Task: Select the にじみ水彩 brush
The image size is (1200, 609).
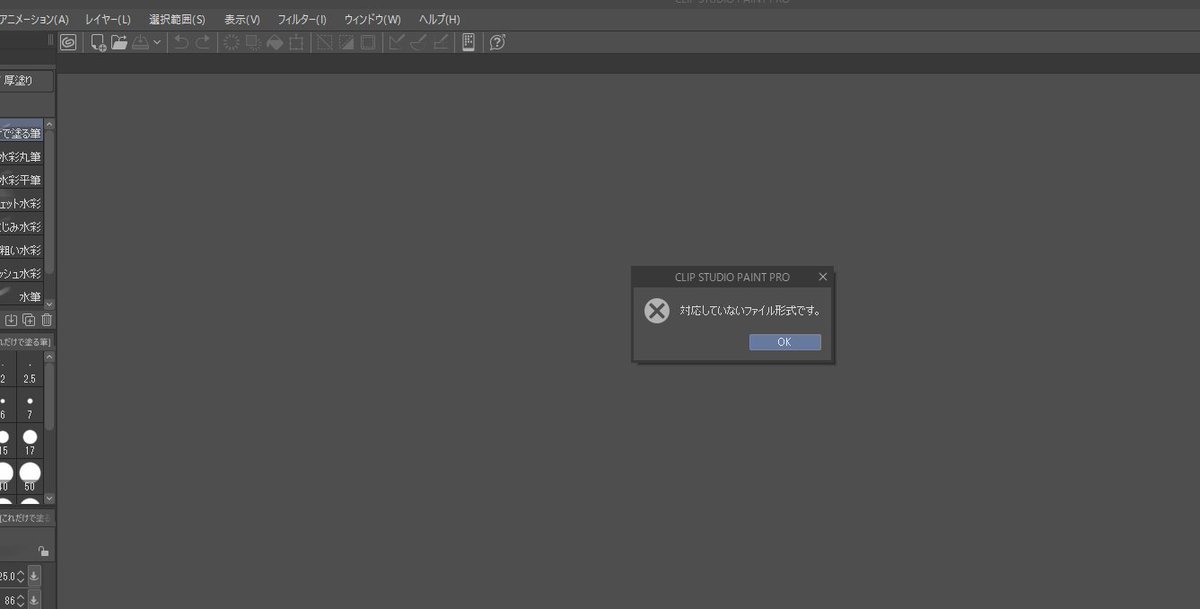Action: 21,227
